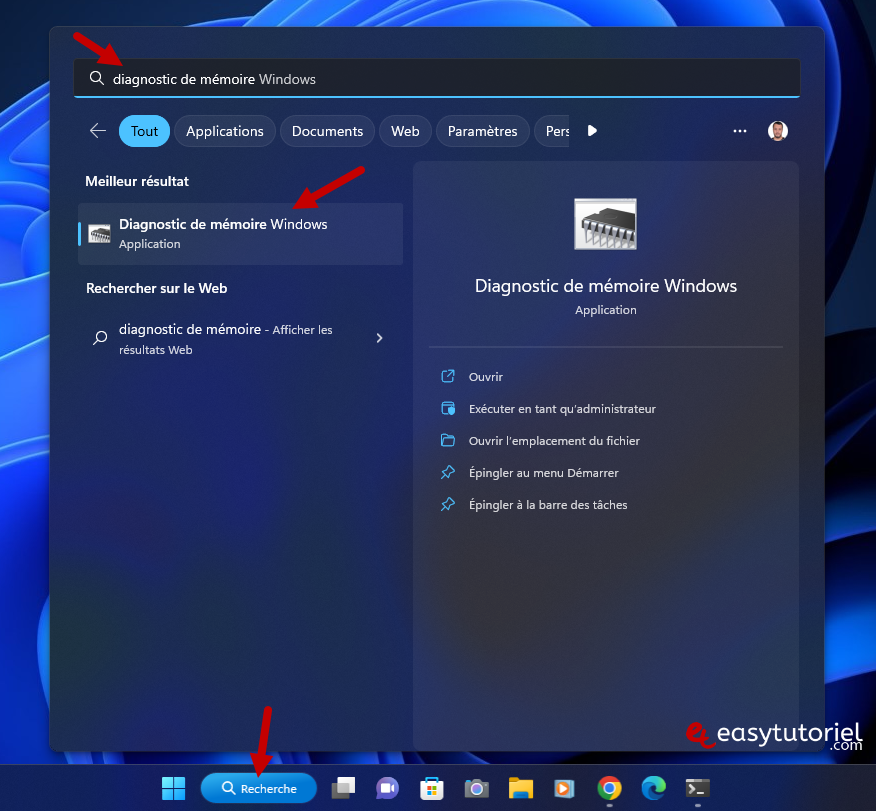
Task: Expand web result with chevron arrow
Action: [x=379, y=338]
